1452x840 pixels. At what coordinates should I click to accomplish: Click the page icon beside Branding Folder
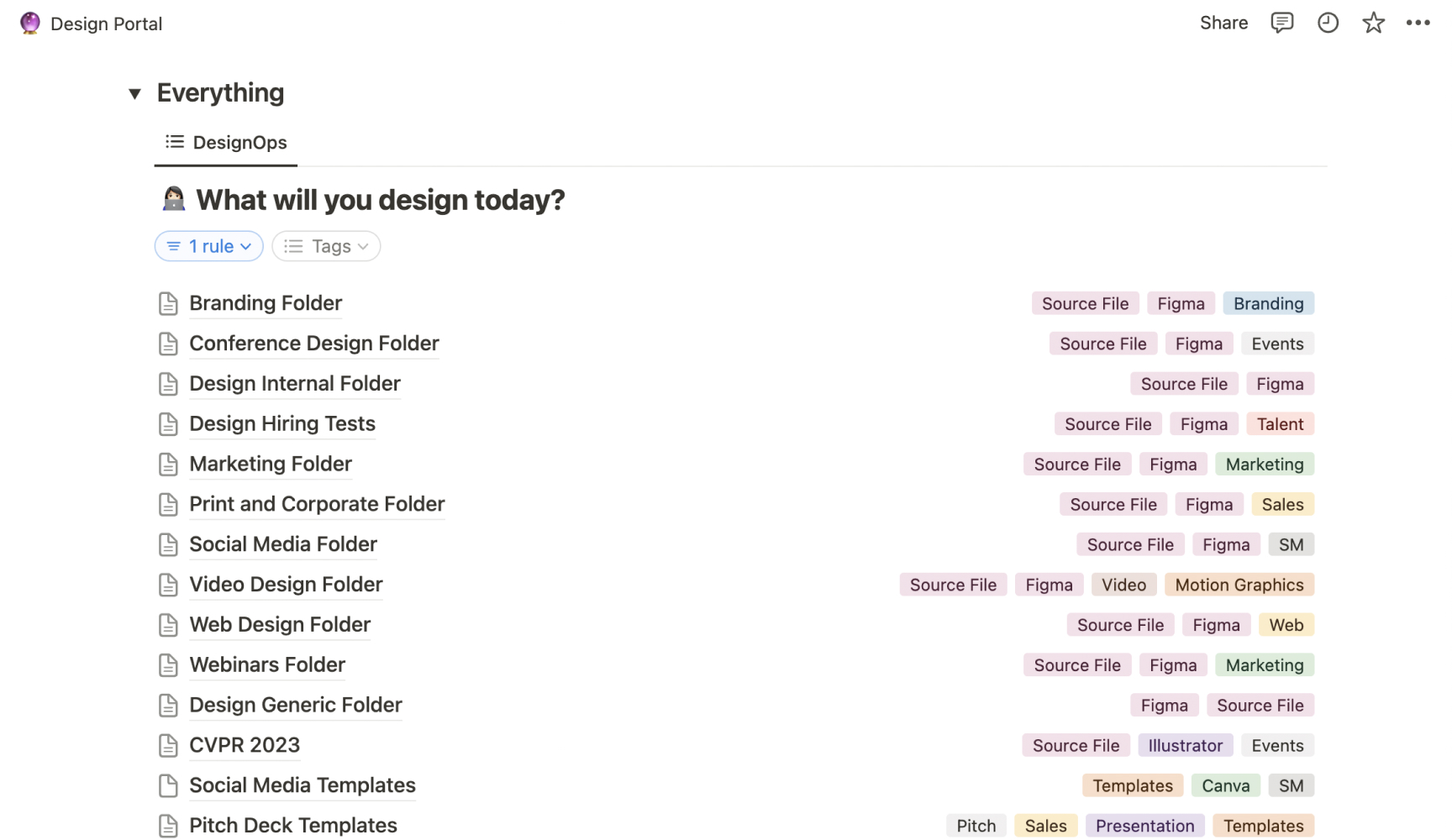click(168, 303)
